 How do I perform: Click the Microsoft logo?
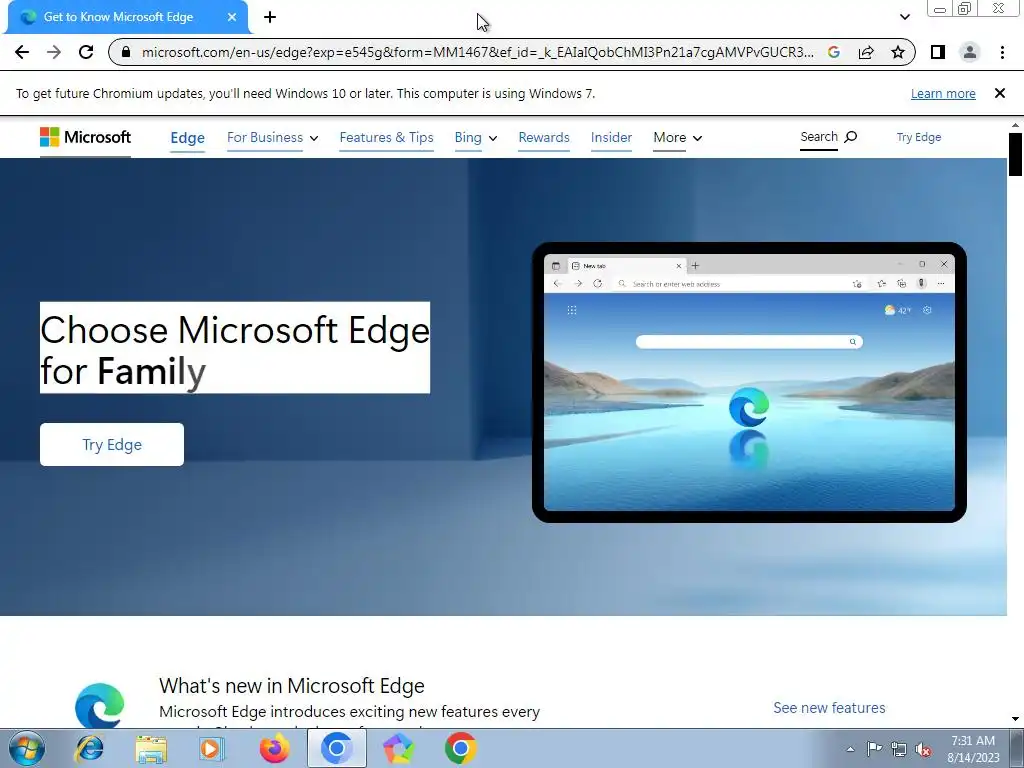click(x=86, y=137)
